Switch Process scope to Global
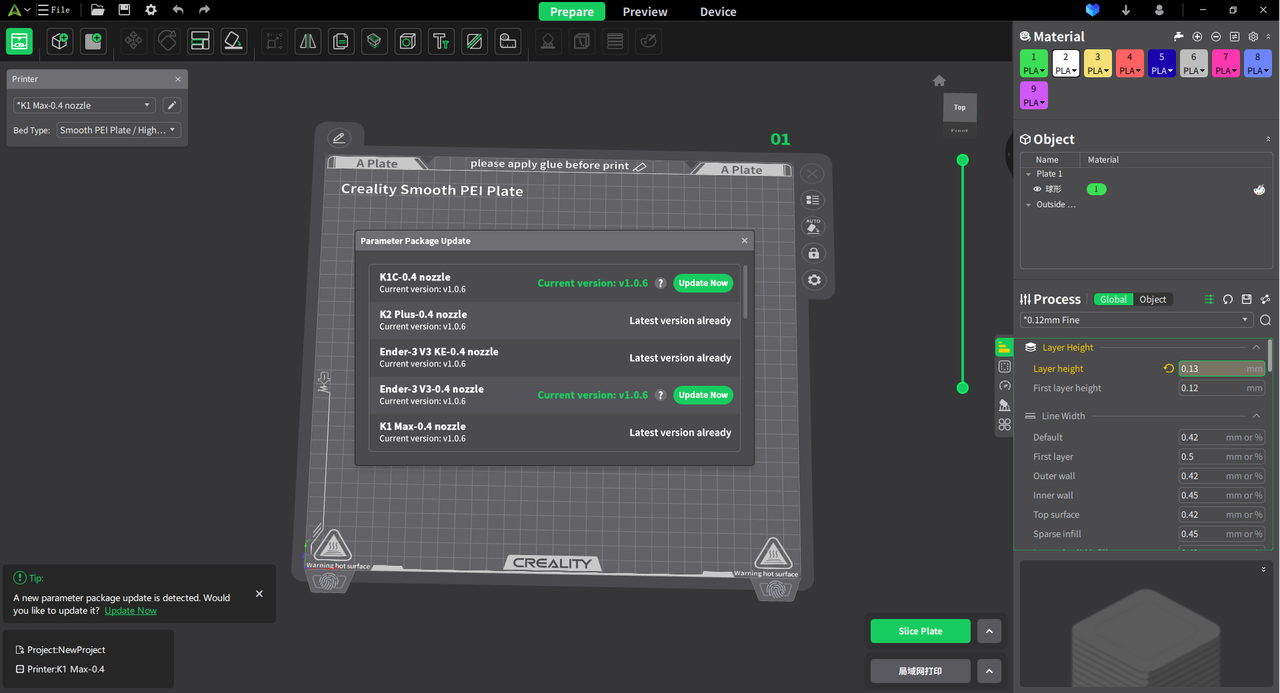This screenshot has height=693, width=1280. (x=1113, y=299)
